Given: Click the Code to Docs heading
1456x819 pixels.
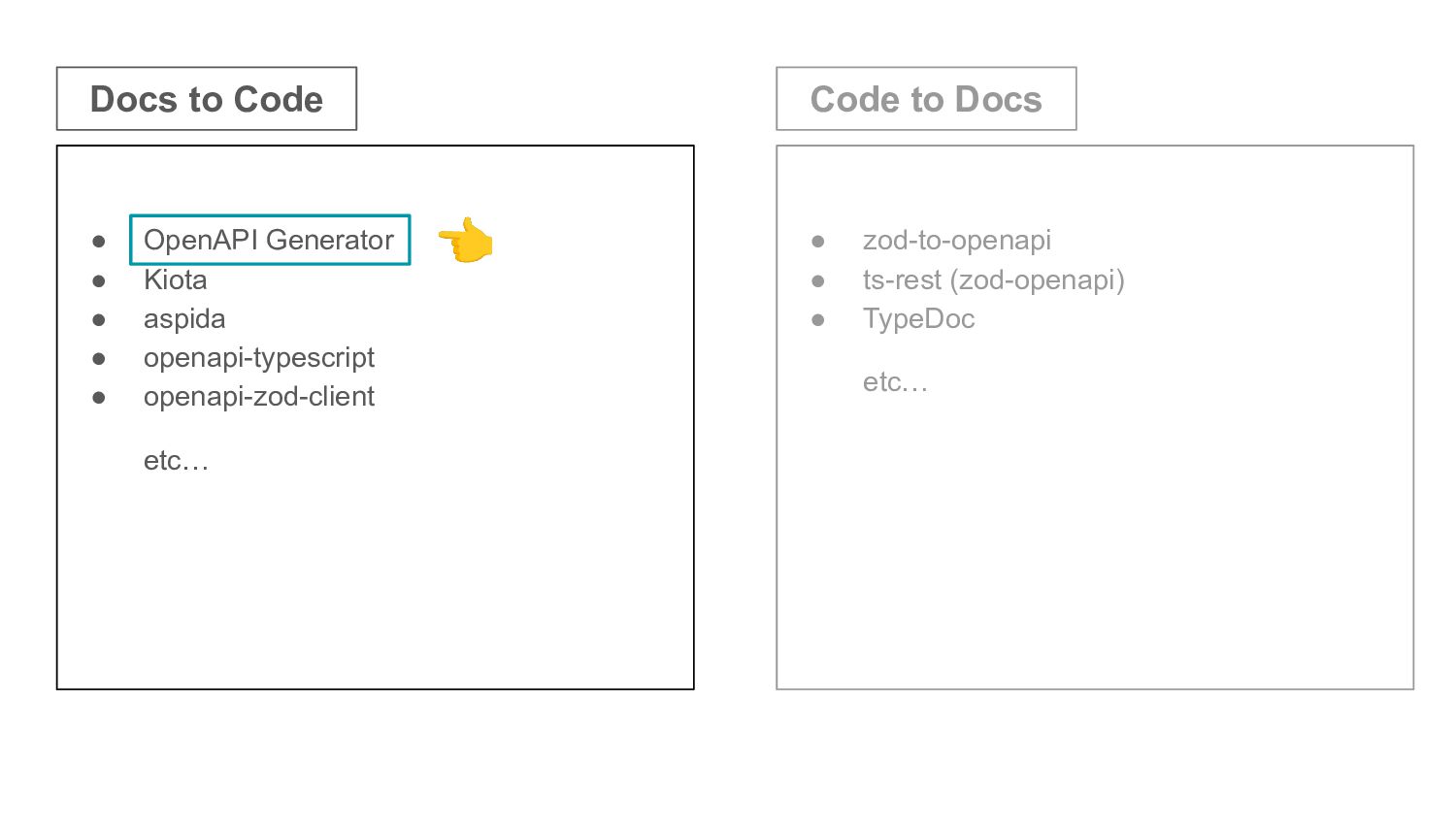Looking at the screenshot, I should (x=926, y=99).
